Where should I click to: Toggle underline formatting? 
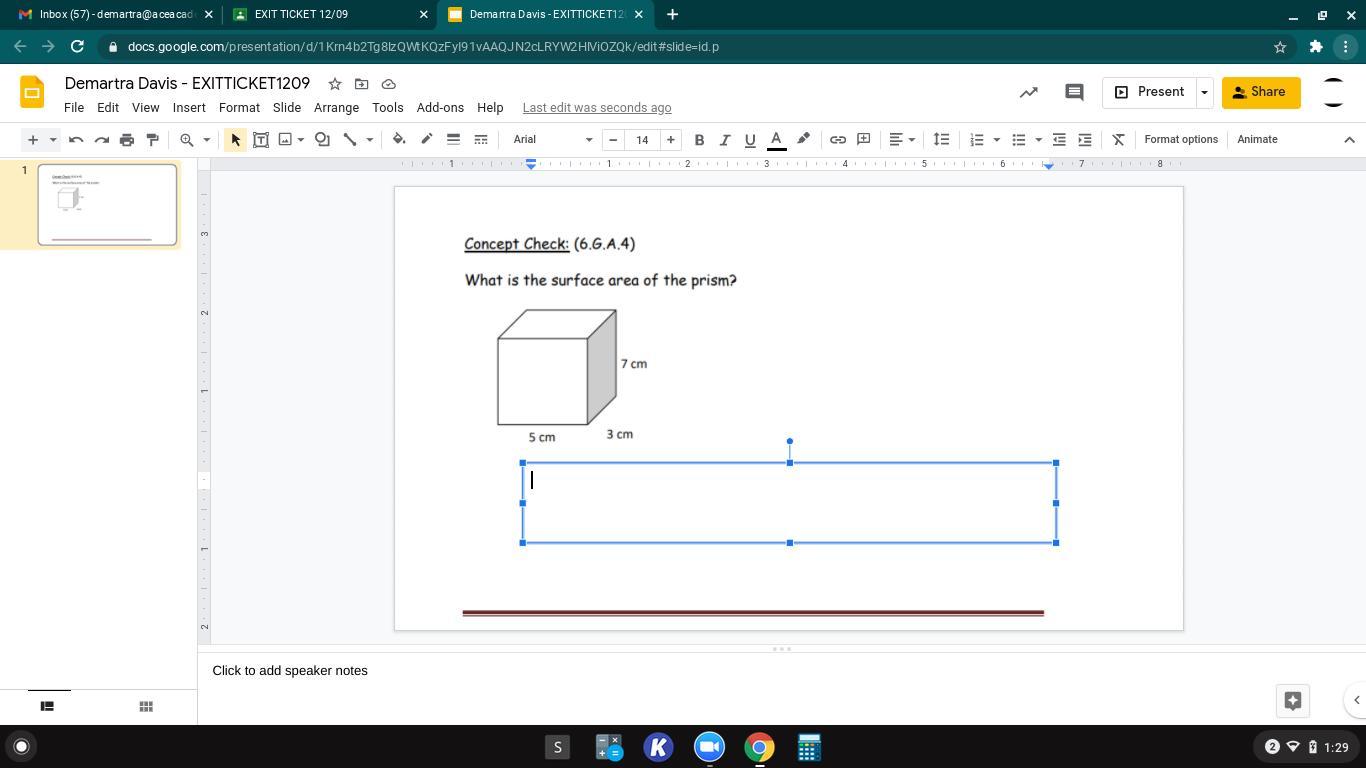pos(750,140)
